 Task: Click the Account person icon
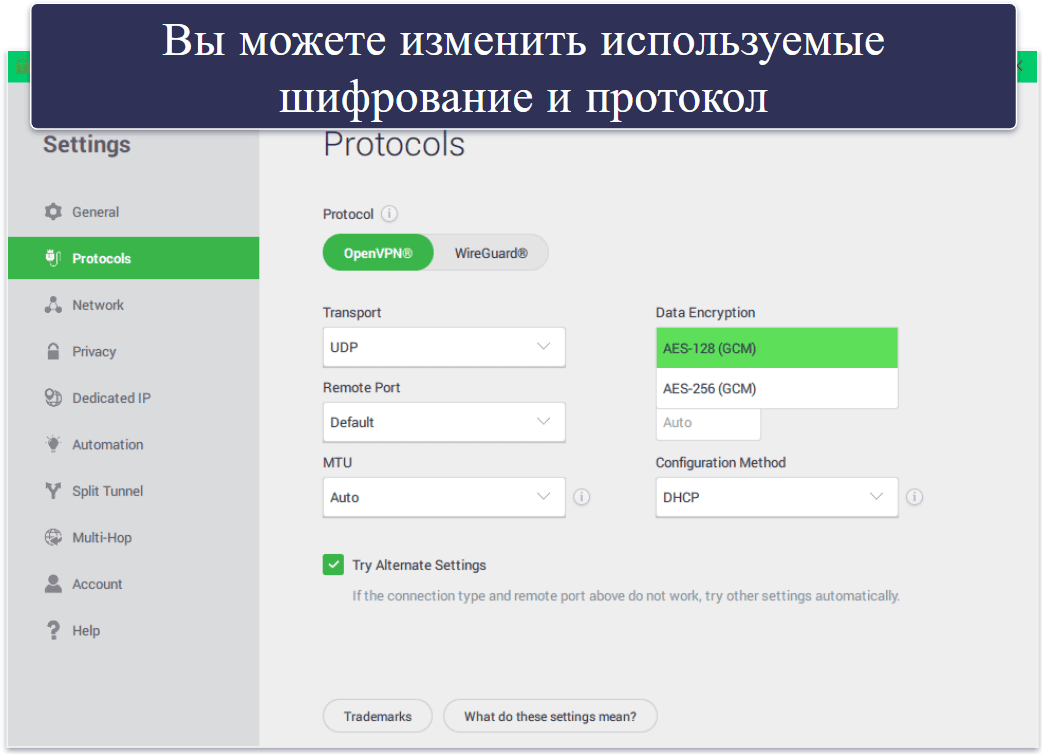click(53, 584)
